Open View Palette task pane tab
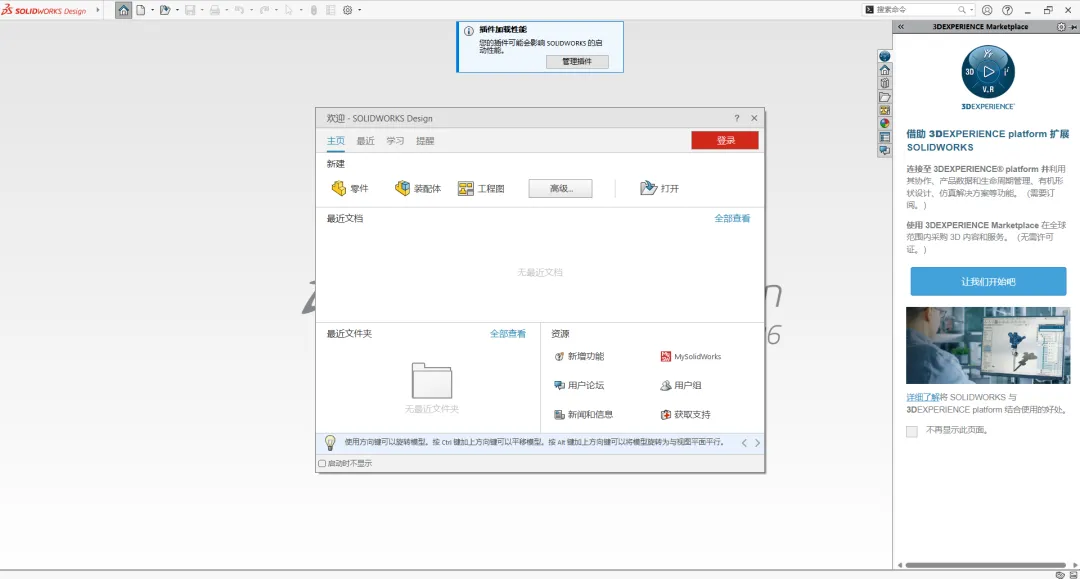This screenshot has height=579, width=1080. 885,110
